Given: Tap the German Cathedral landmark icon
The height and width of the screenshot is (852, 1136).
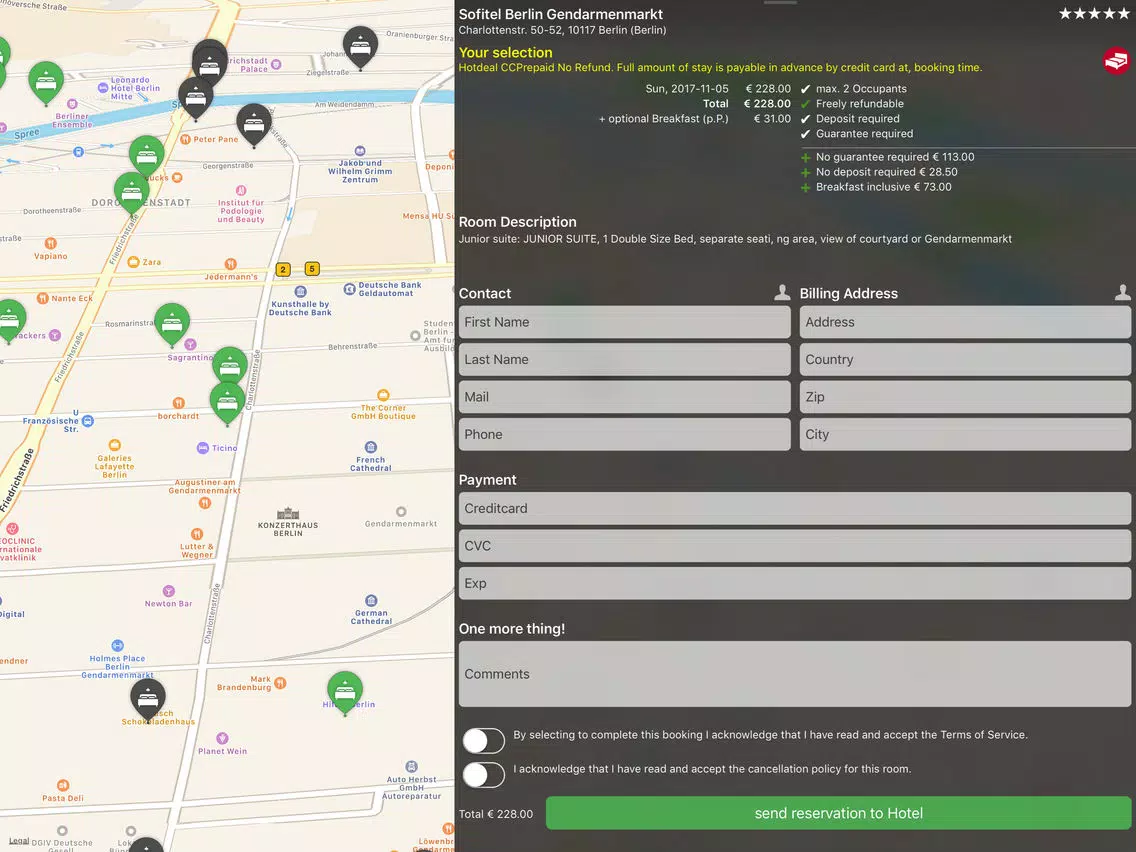Looking at the screenshot, I should pyautogui.click(x=372, y=601).
